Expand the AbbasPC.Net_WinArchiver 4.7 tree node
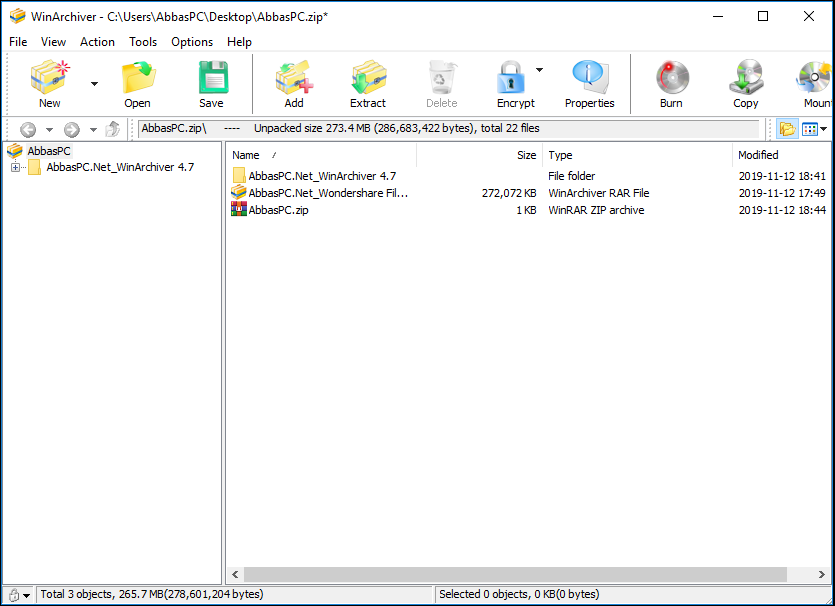The image size is (835, 606). click(15, 168)
